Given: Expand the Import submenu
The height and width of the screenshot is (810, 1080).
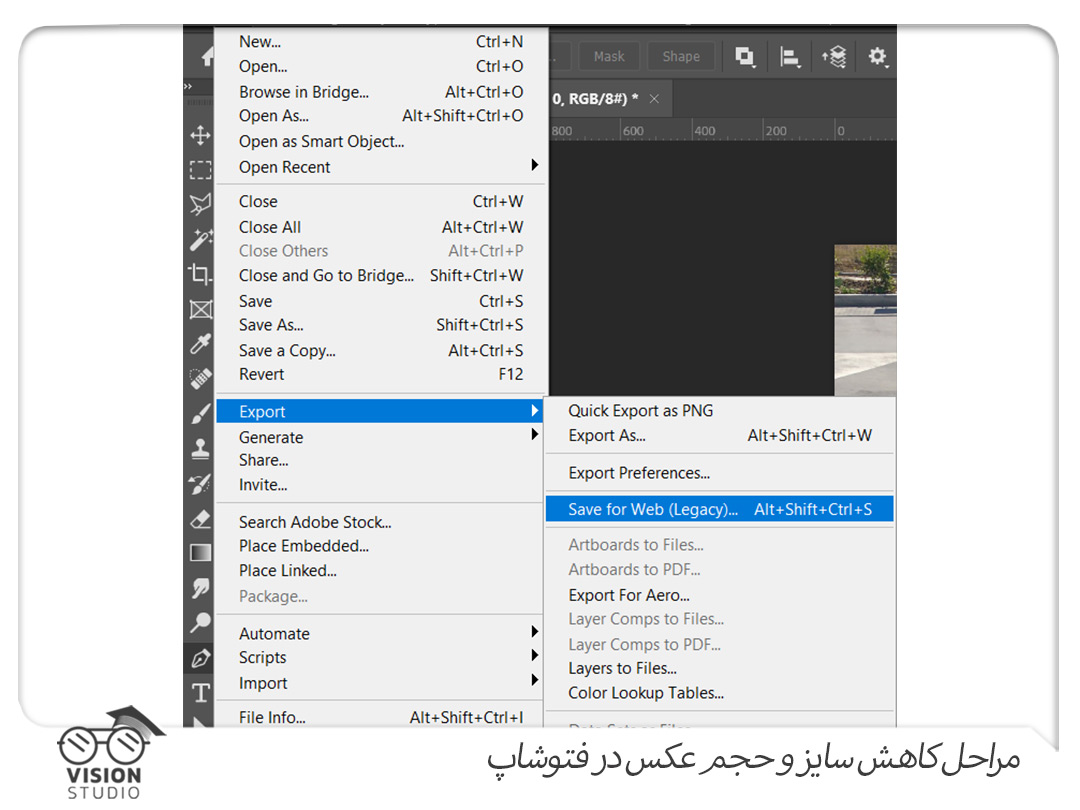Looking at the screenshot, I should (381, 683).
